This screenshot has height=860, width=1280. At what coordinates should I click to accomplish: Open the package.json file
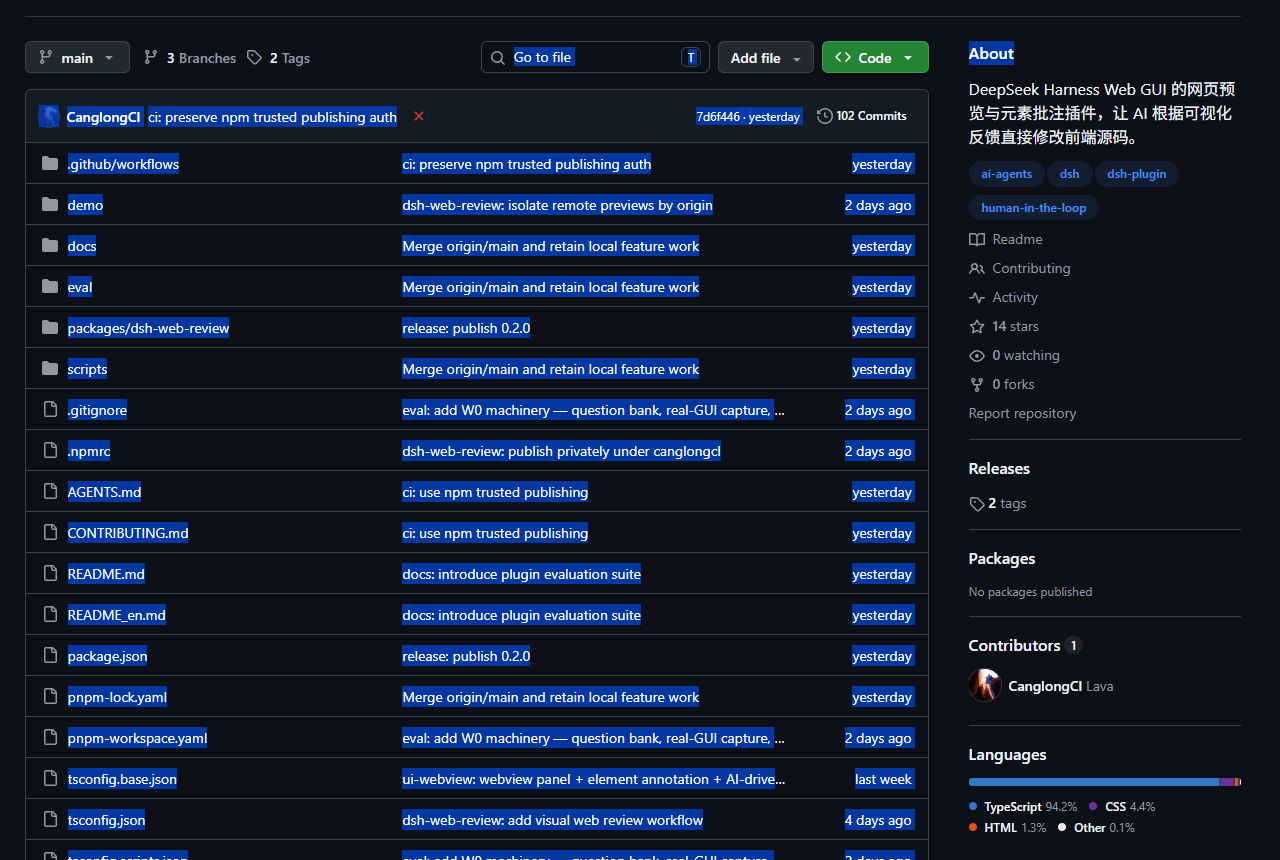(x=108, y=656)
